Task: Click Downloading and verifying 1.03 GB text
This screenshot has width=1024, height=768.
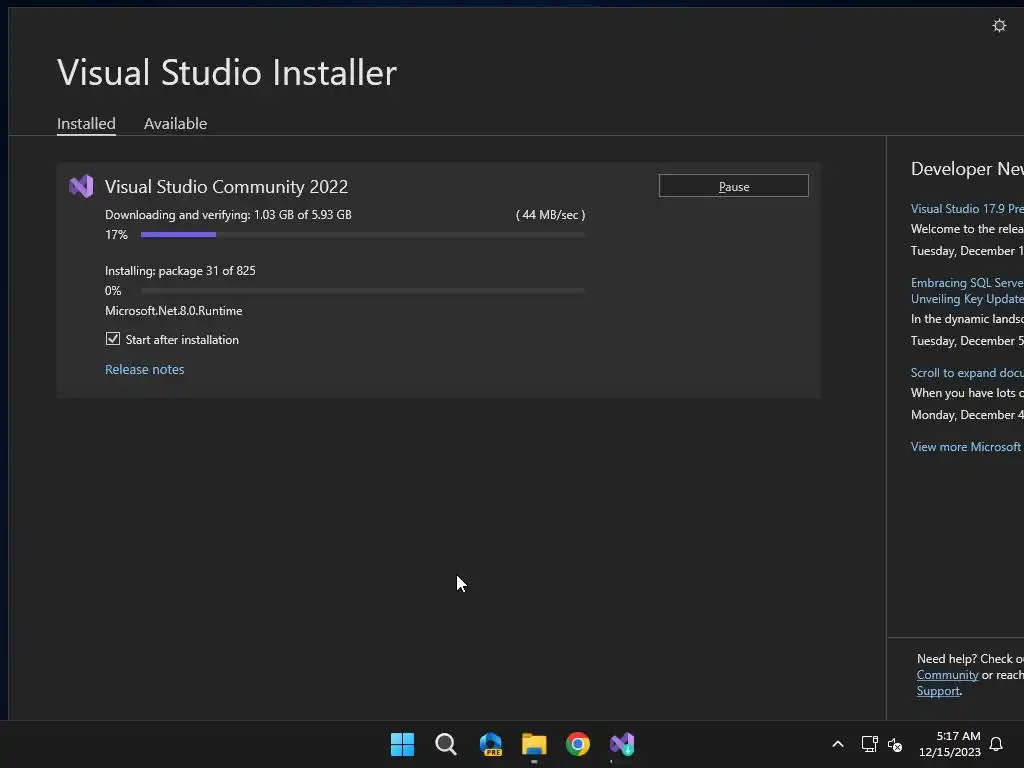Action: [x=229, y=215]
